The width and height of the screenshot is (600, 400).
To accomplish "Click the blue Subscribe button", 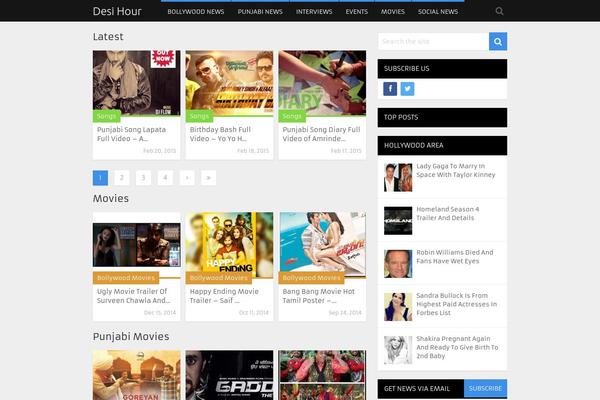I will click(x=485, y=389).
